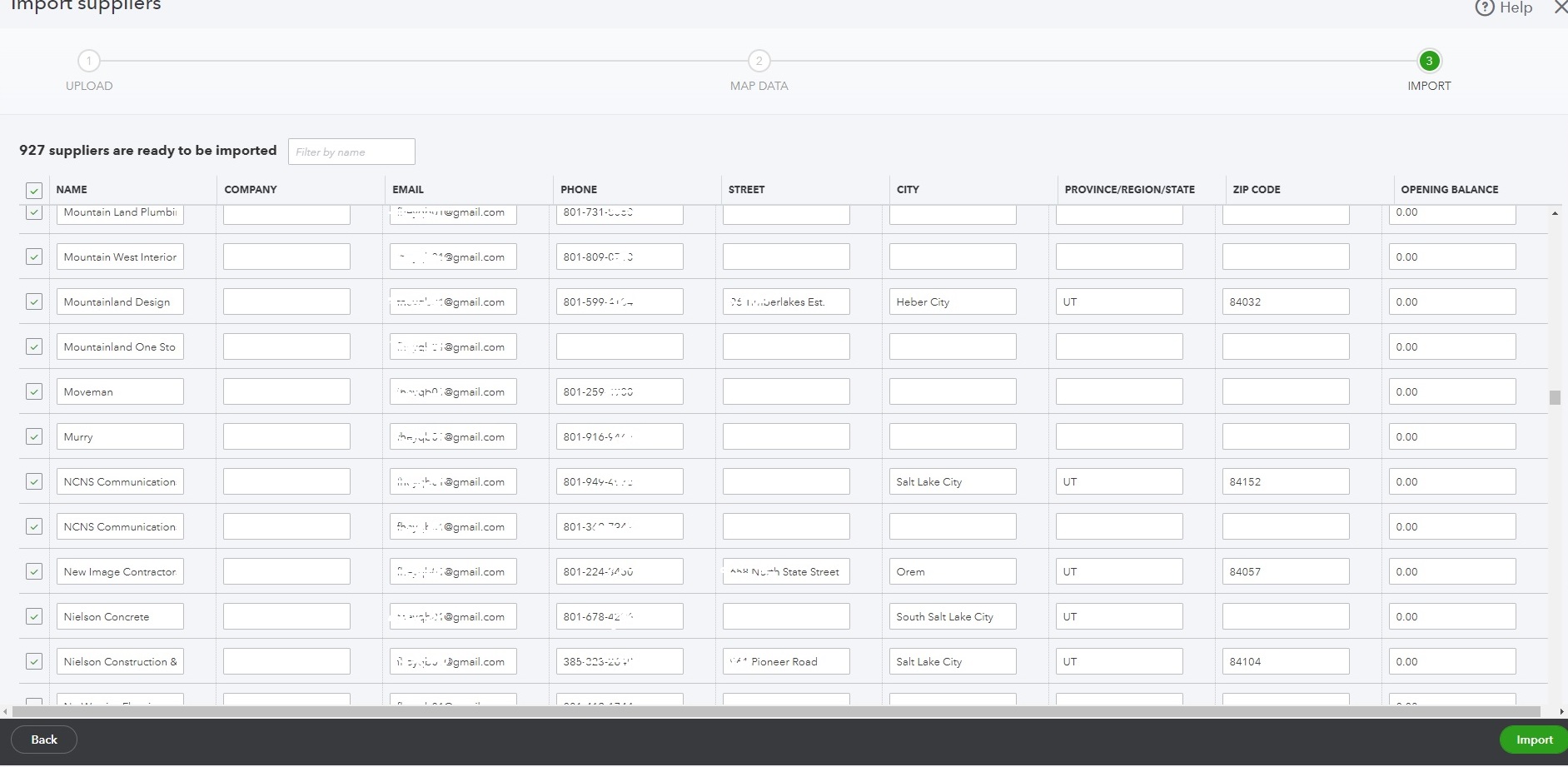The height and width of the screenshot is (767, 1568).
Task: Uncheck the Mountain West Interior row checkbox
Action: tap(34, 256)
